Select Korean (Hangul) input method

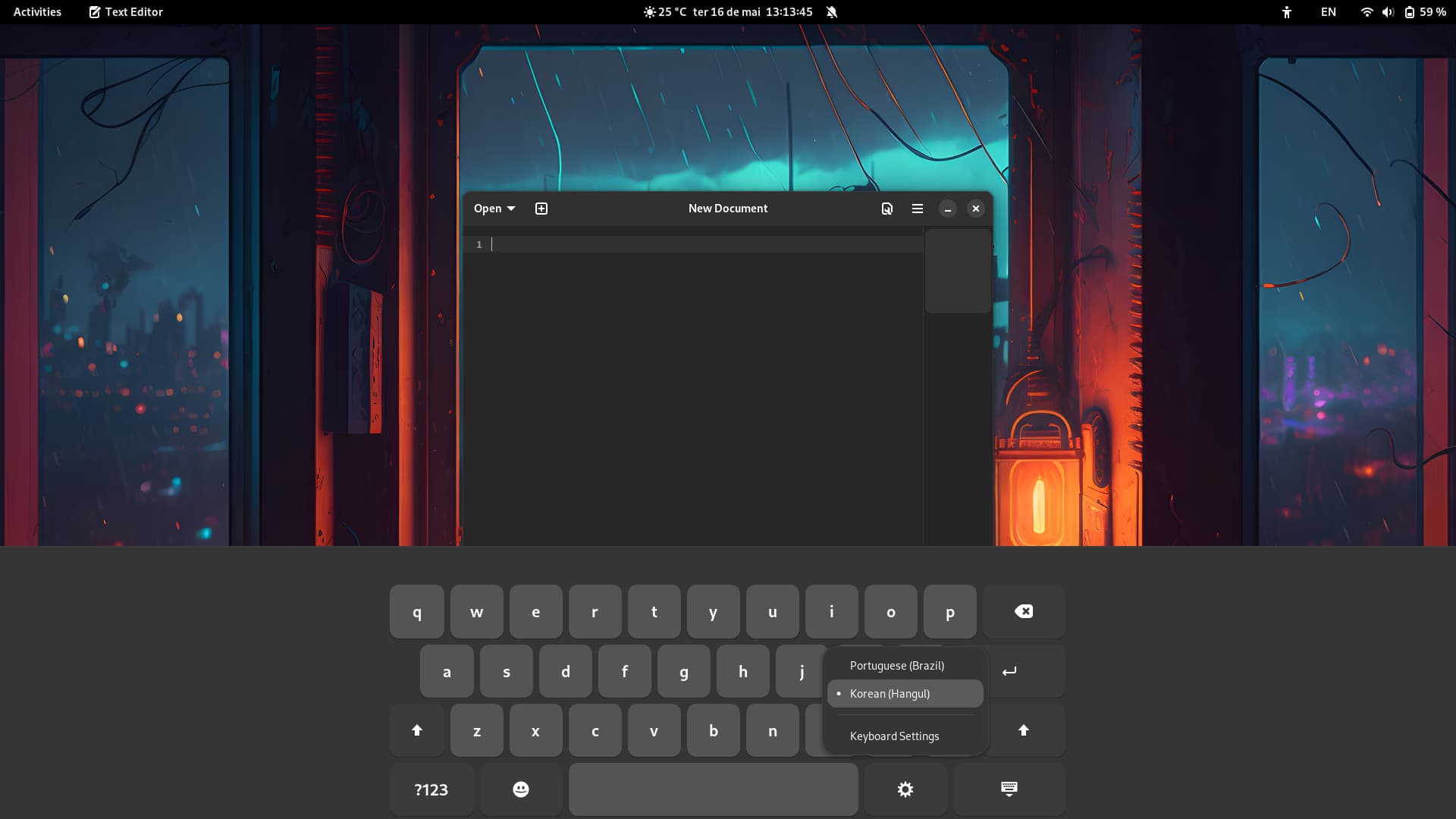click(889, 693)
